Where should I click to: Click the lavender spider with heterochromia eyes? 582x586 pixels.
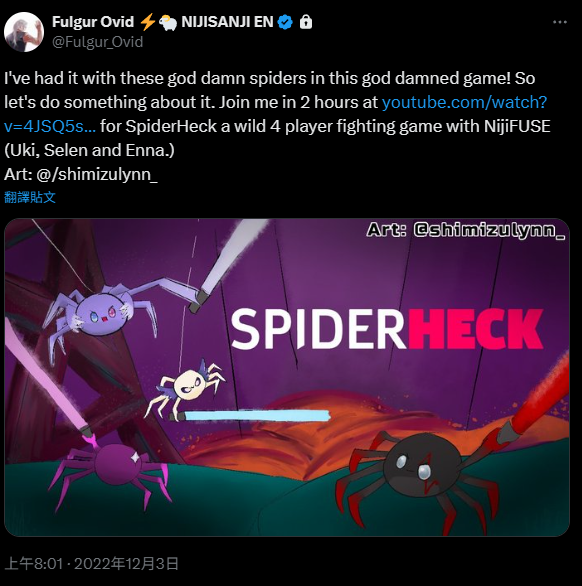[101, 313]
